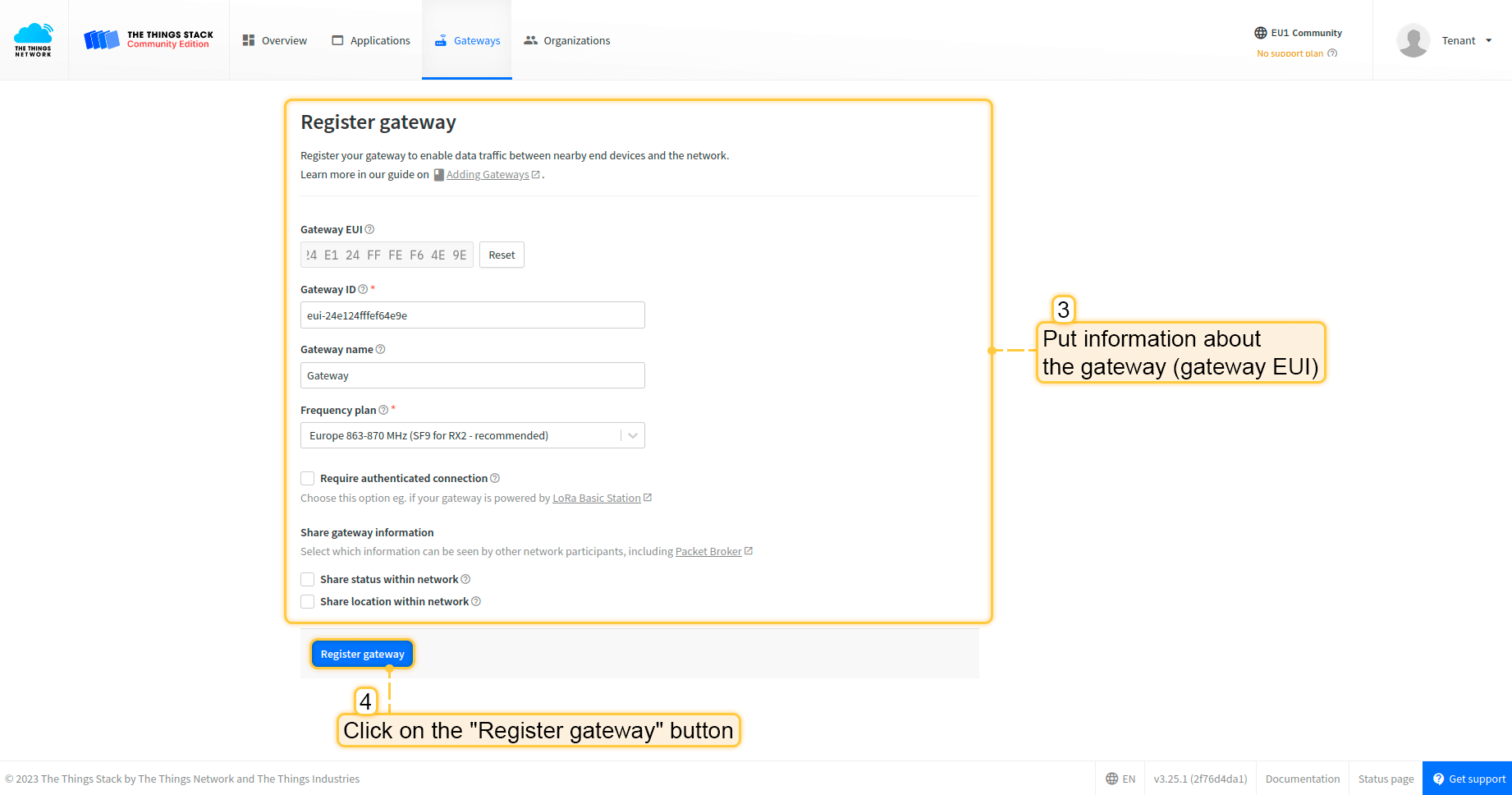Open the Adding Gateways guide link
1512x795 pixels.
[x=488, y=174]
